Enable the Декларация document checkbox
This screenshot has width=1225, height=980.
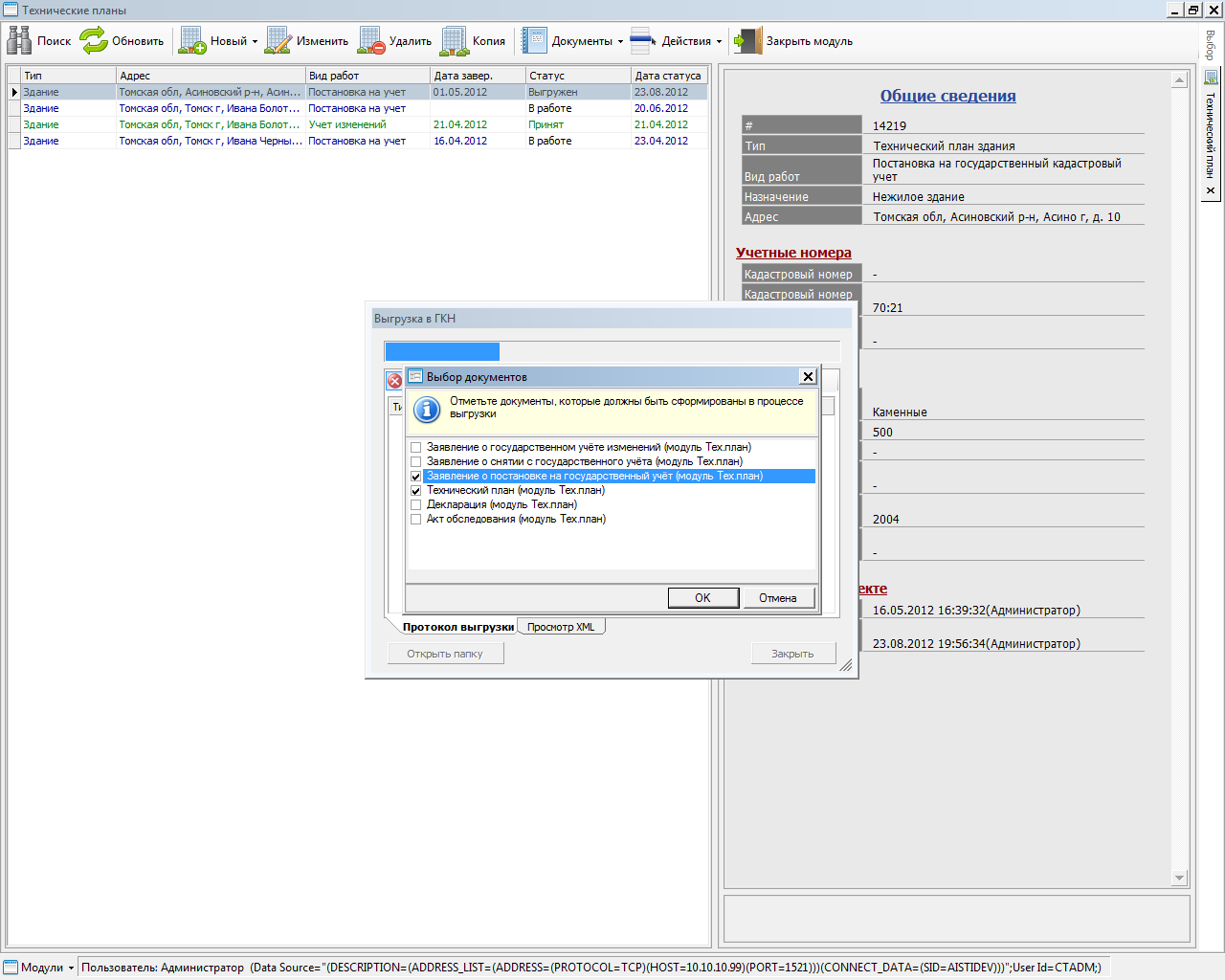point(415,504)
